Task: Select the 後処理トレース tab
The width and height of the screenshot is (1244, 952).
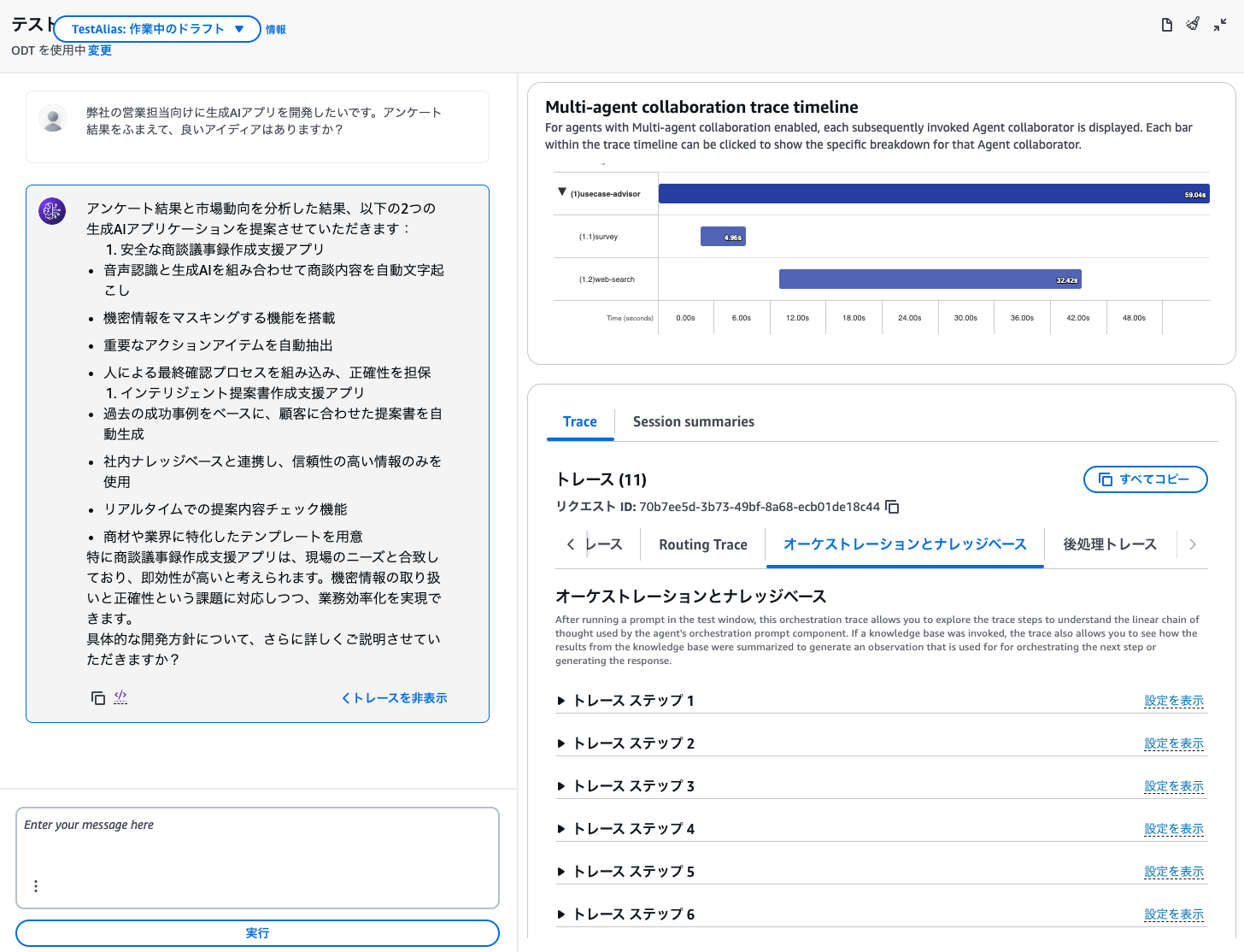Action: click(1110, 544)
